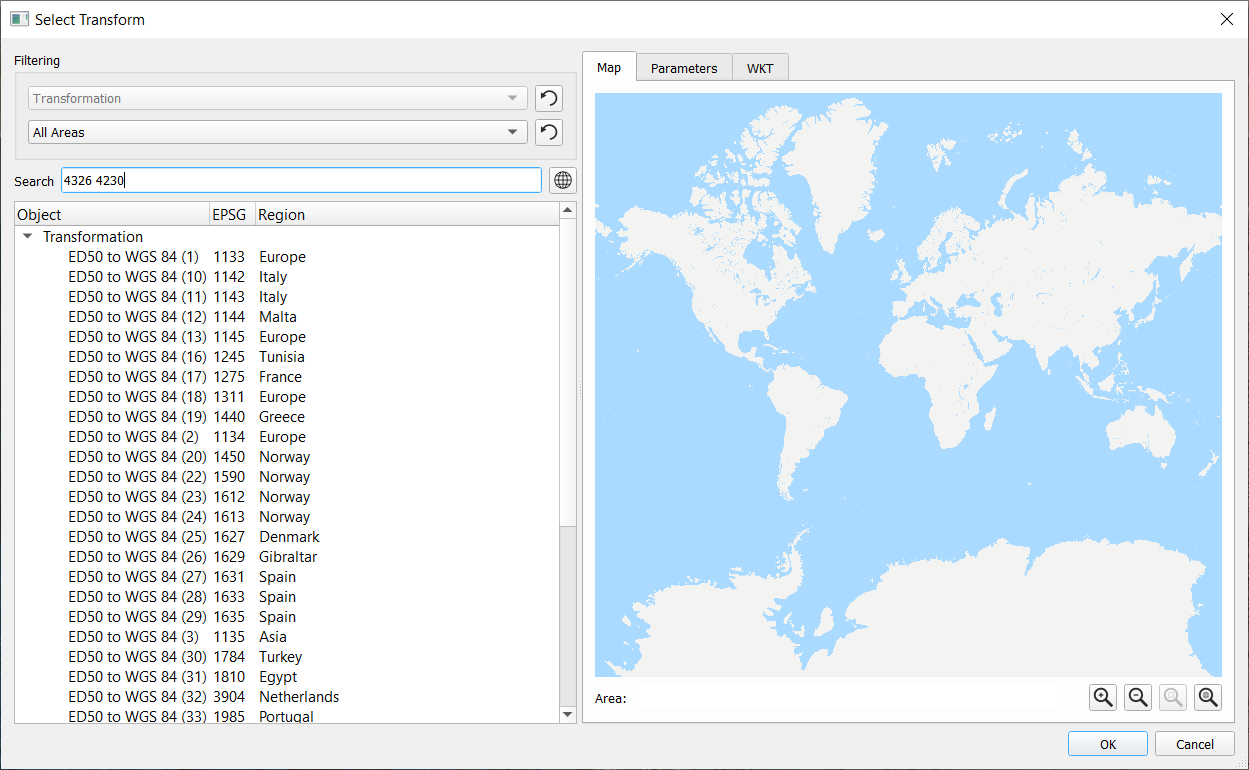Click the zoom out magnifier on map
Image resolution: width=1249 pixels, height=770 pixels.
[1138, 698]
